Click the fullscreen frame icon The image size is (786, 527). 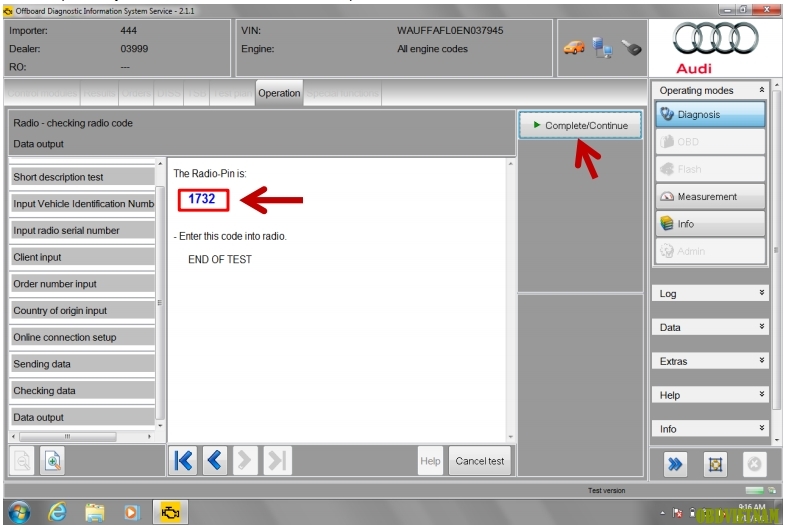point(715,464)
